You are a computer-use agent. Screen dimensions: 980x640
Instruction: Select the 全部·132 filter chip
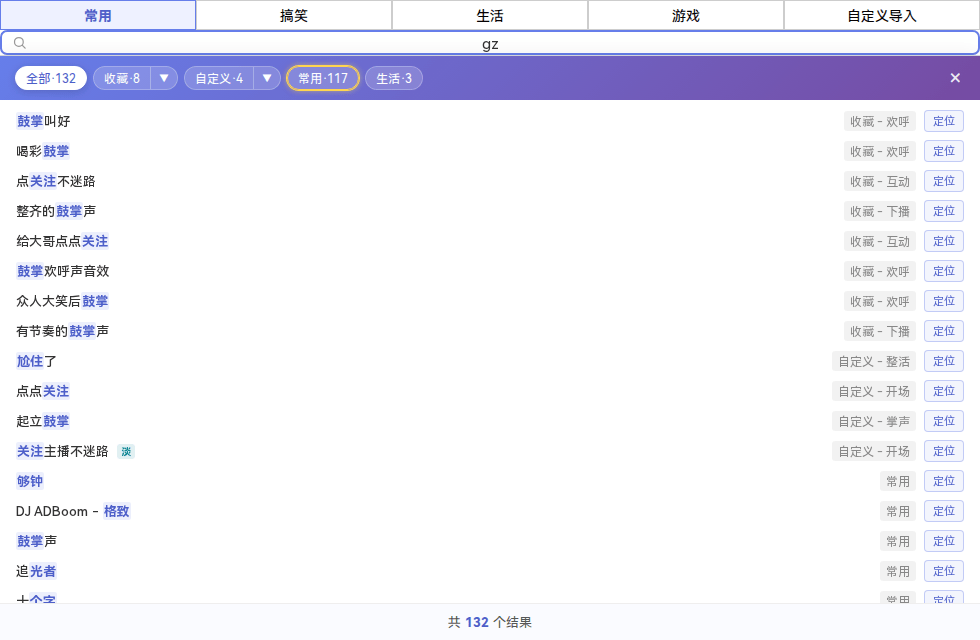[x=51, y=78]
